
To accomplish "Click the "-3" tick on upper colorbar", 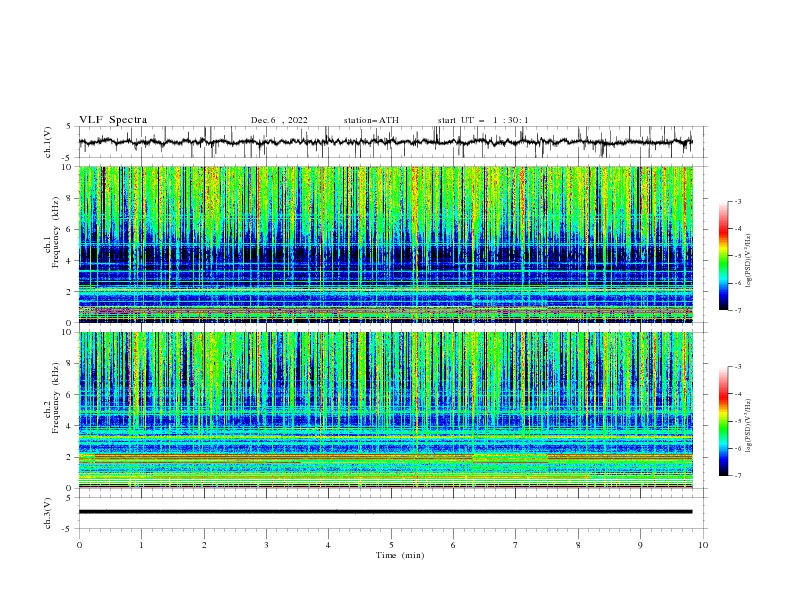I will coord(737,201).
